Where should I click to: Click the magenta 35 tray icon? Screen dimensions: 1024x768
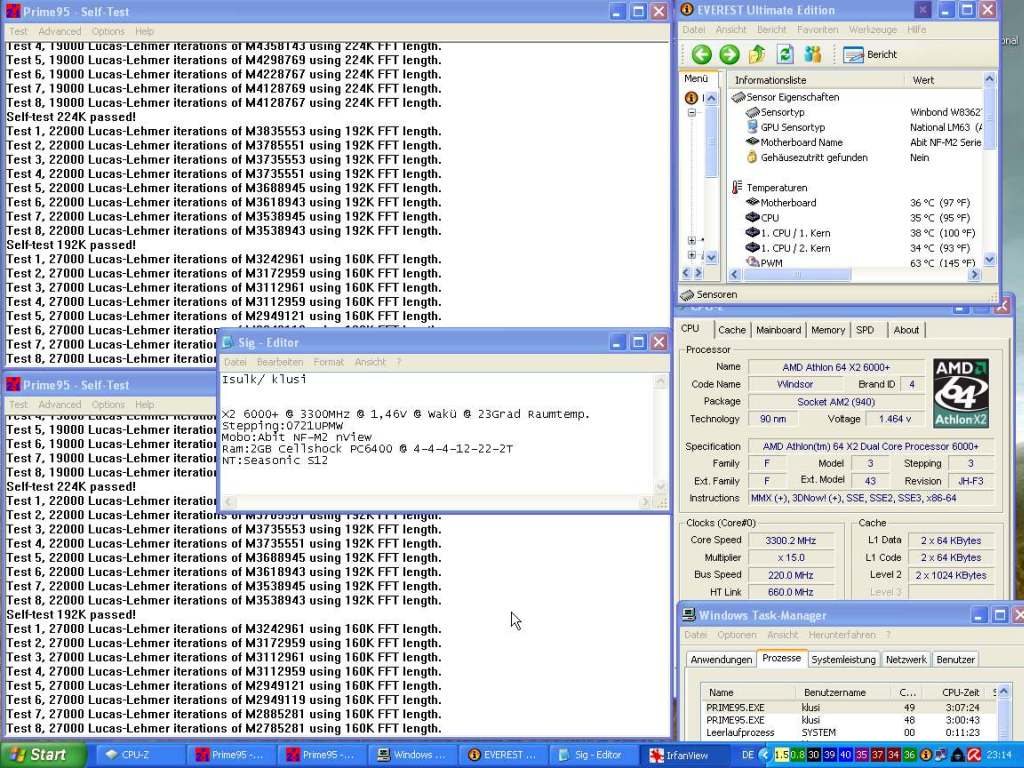click(861, 755)
